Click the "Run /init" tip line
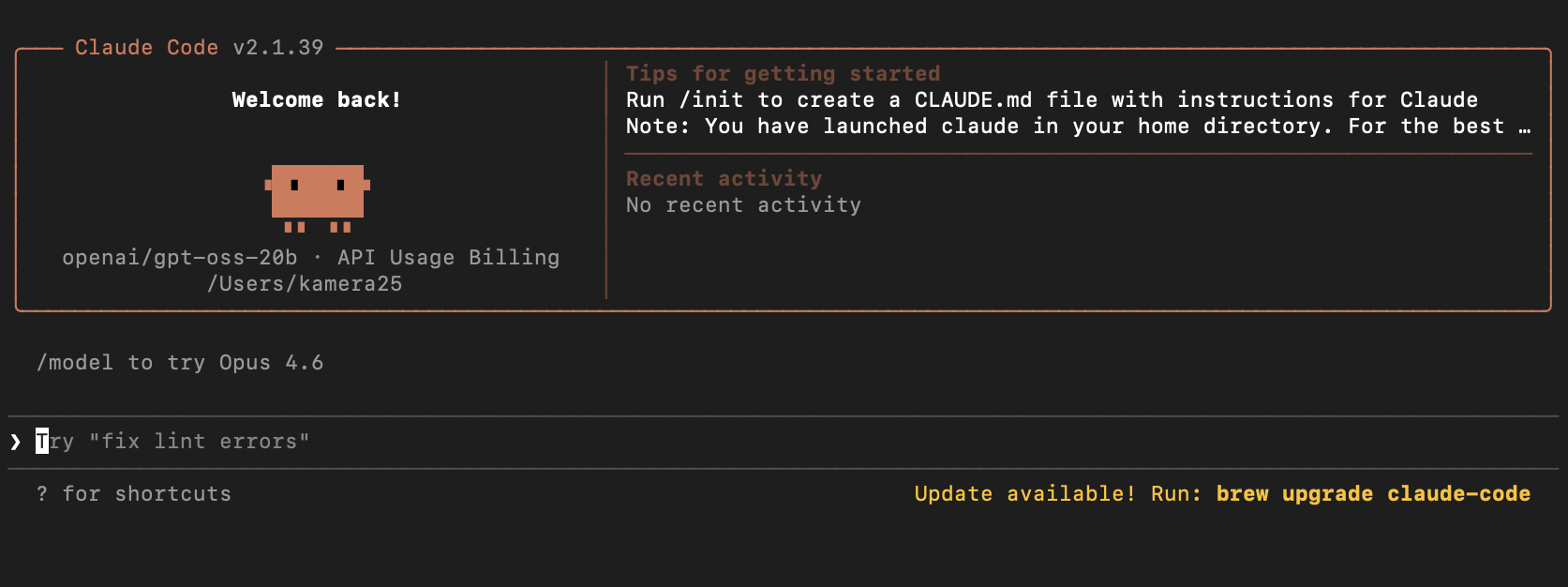 (1052, 100)
